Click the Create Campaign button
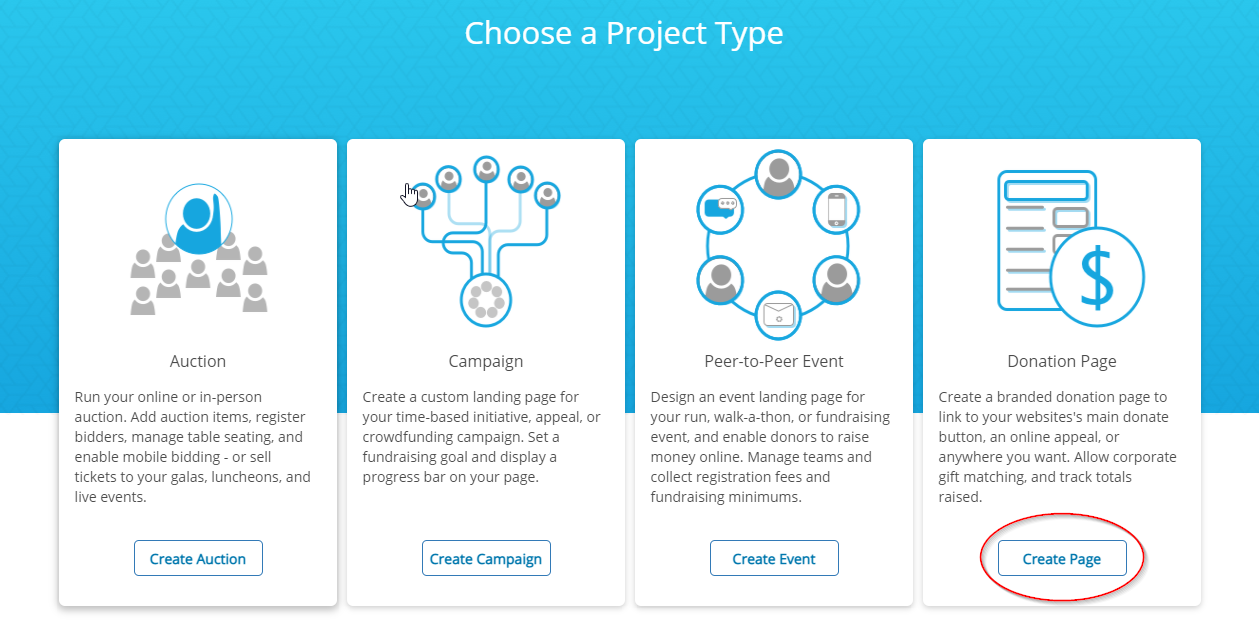The height and width of the screenshot is (643, 1259). [486, 559]
